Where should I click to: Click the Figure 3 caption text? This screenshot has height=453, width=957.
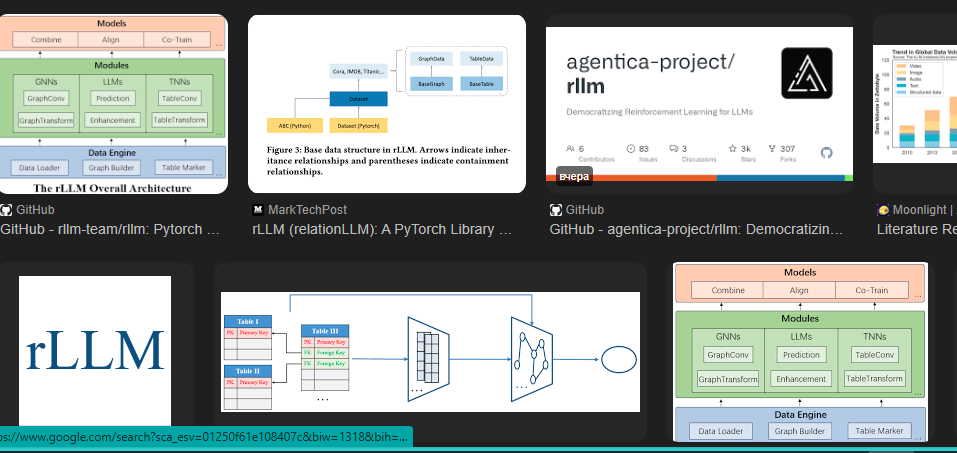388,161
